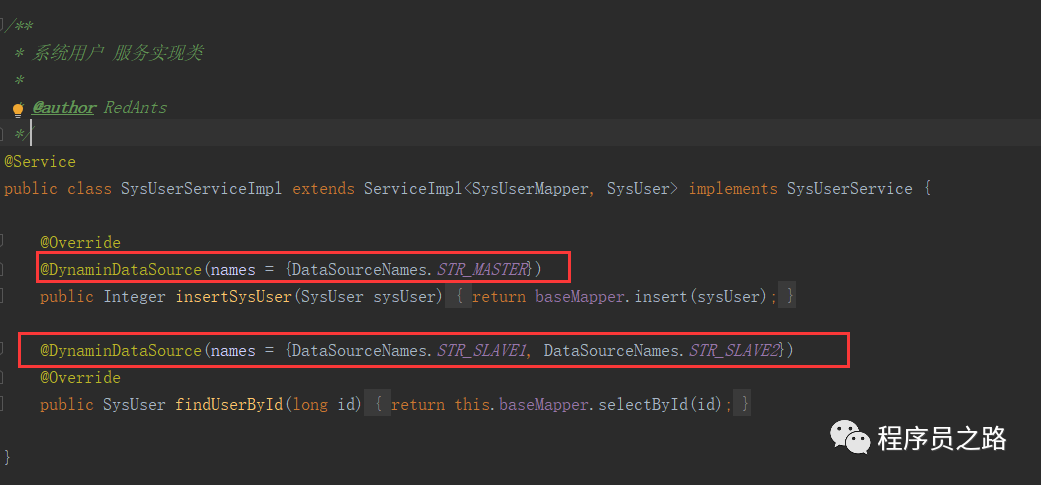Expand the folded insertSysUser method body
The image size is (1041, 485).
pyautogui.click(x=458, y=297)
